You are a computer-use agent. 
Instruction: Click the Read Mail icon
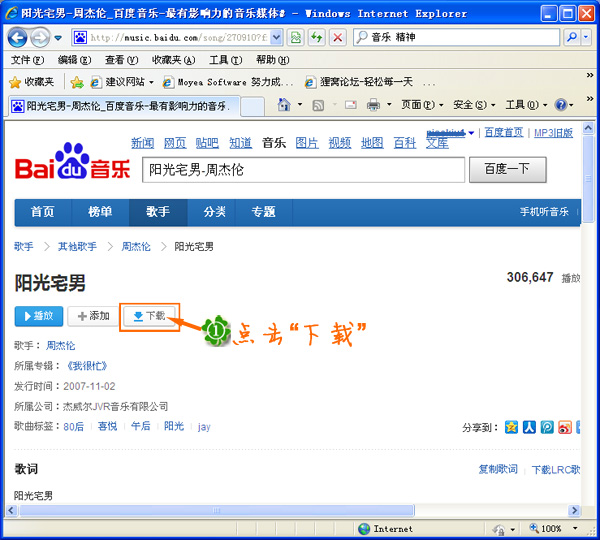[351, 105]
